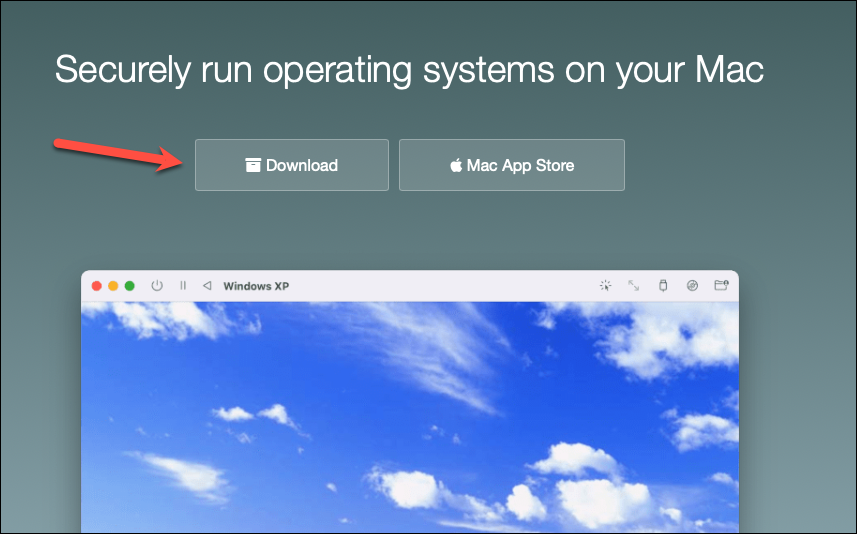Click the Windows XP window title
857x534 pixels.
[x=256, y=286]
